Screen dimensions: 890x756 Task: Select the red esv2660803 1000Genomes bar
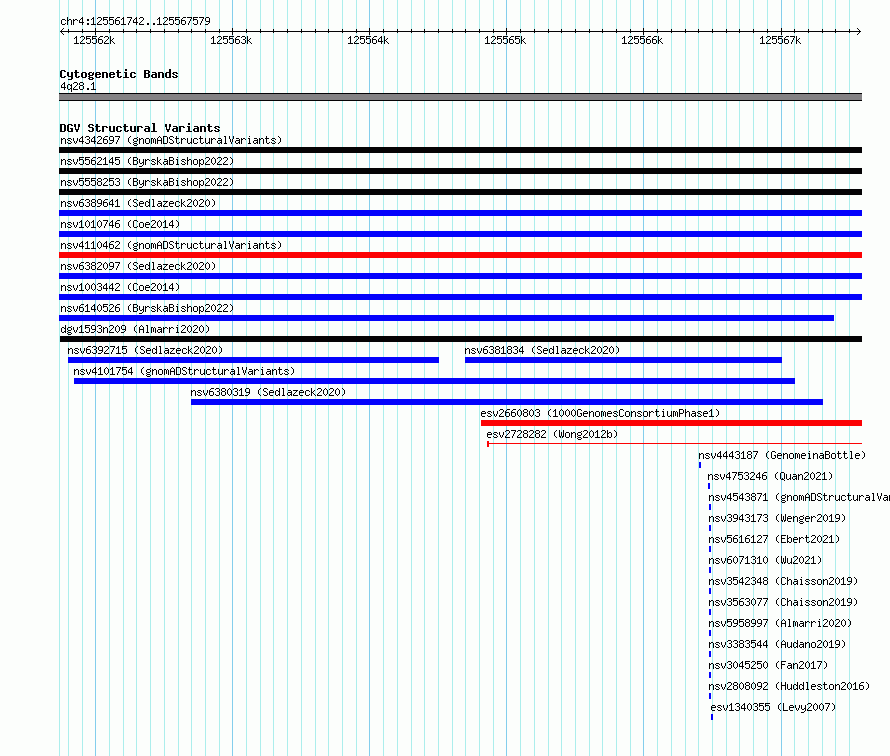tap(671, 423)
